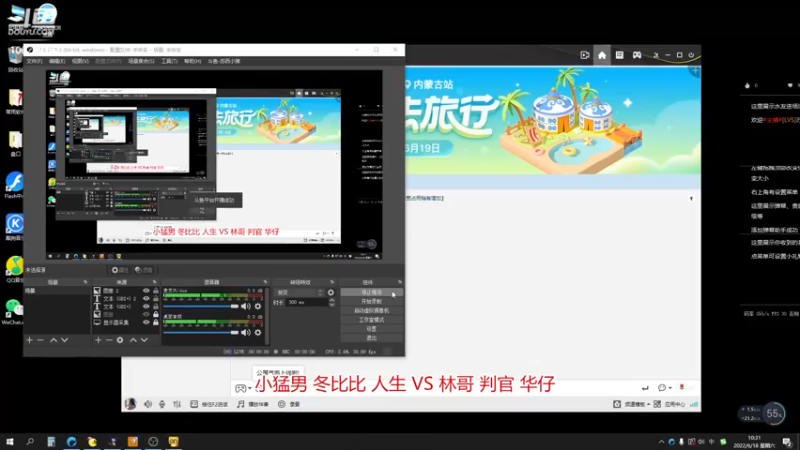Open Windows Start menu
The image size is (800, 450).
coord(10,442)
